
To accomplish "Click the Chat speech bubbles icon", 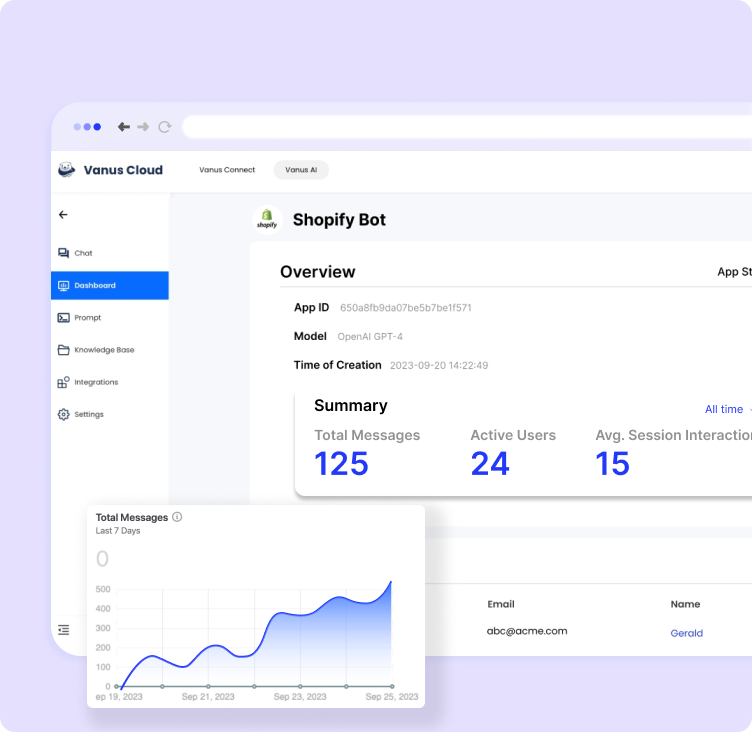I will [63, 253].
